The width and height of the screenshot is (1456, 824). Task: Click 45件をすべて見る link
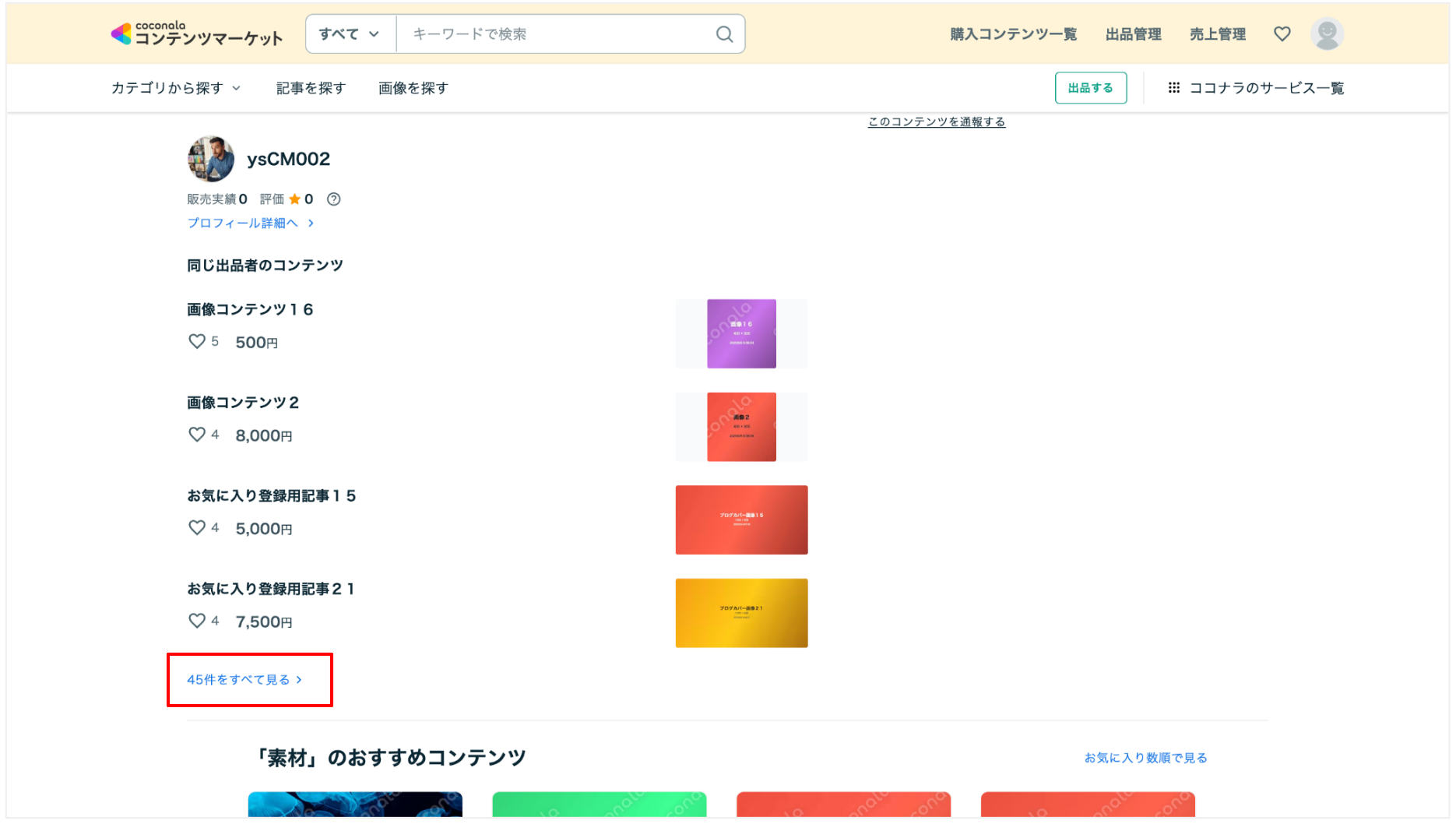coord(244,680)
